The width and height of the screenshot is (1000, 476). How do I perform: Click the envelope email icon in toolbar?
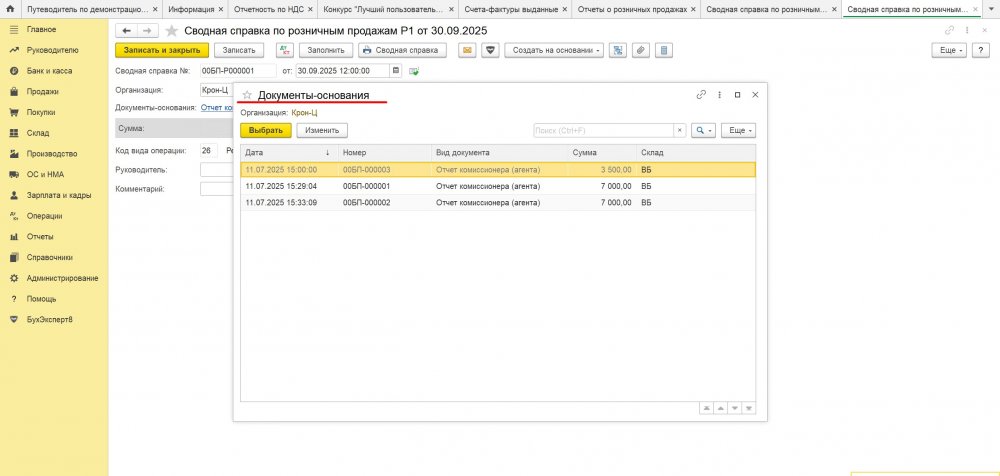tap(466, 50)
